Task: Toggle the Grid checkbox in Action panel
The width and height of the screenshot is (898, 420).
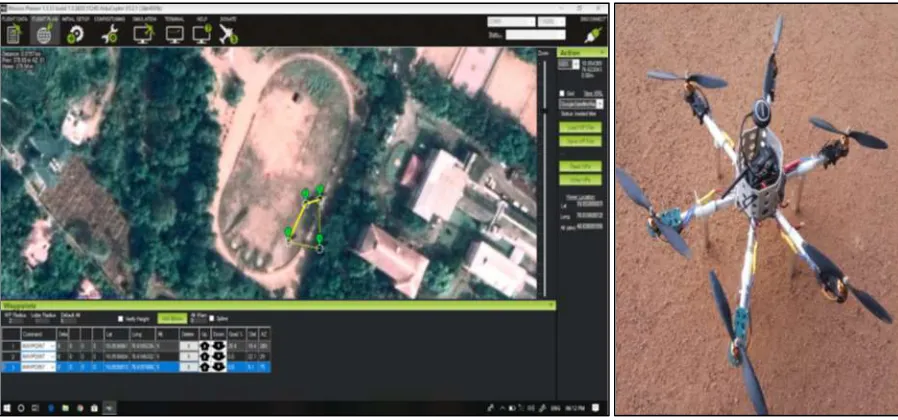Action: tap(562, 93)
